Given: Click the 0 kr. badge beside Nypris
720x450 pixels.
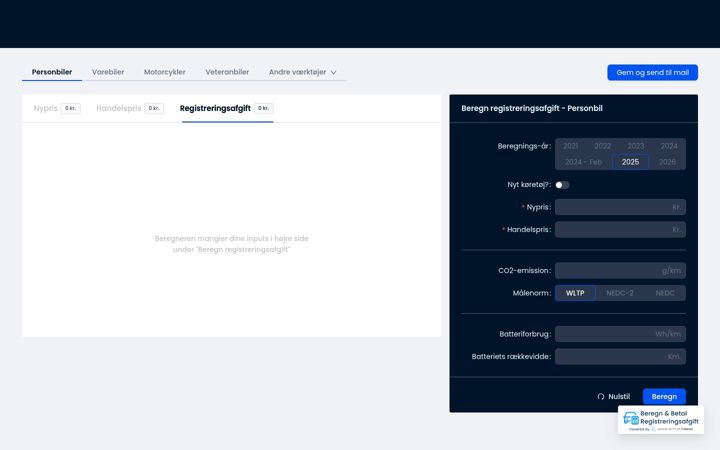Looking at the screenshot, I should (x=70, y=108).
